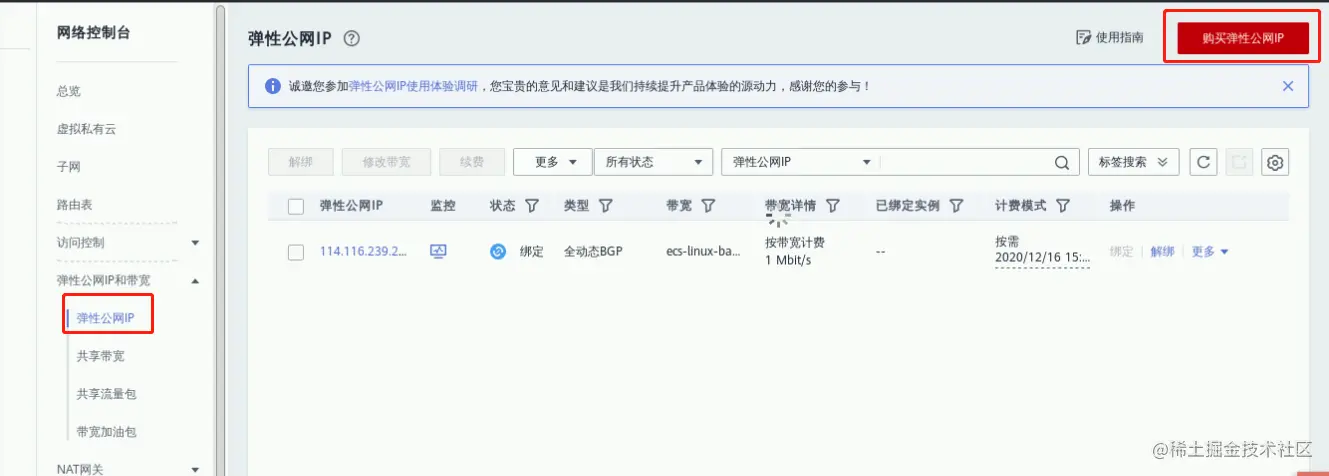Viewport: 1329px width, 476px height.
Task: Click 购买弹性公网IP button
Action: click(x=1242, y=37)
